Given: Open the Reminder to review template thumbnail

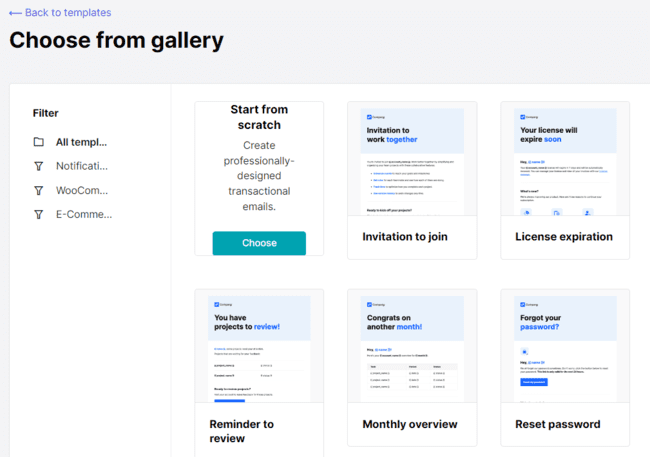Looking at the screenshot, I should click(259, 346).
